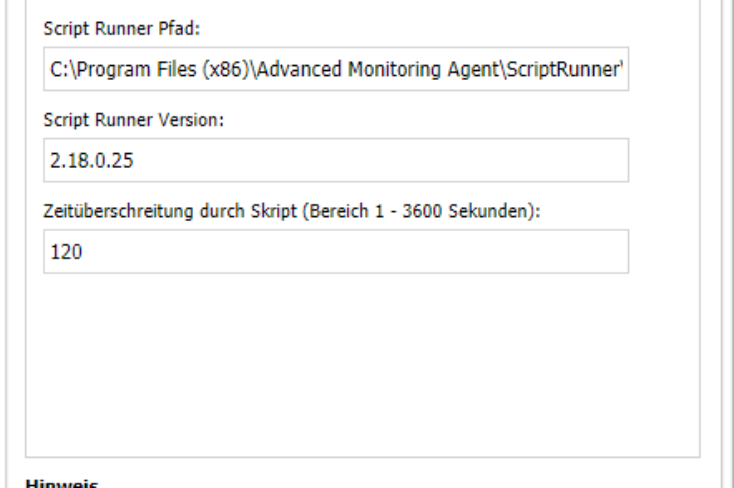
Task: Click the word 'Zeitüberschreitung' in the label
Action: point(118,211)
